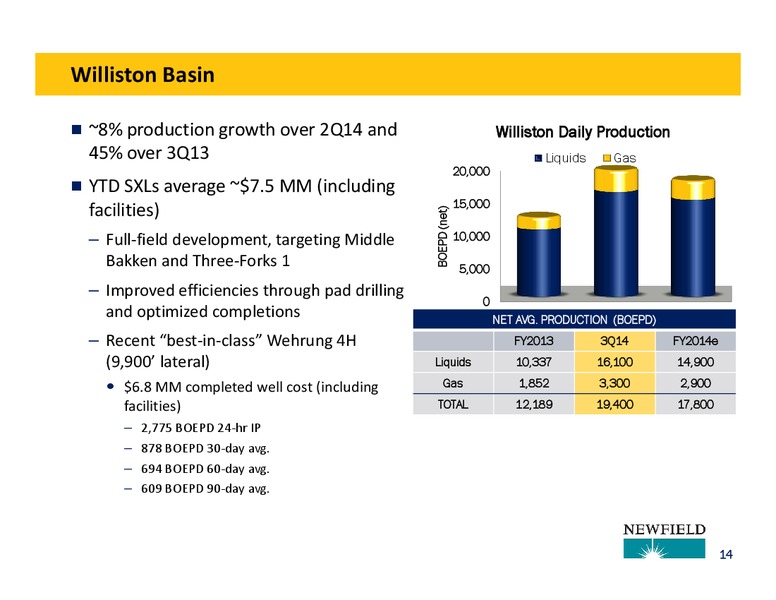Click the FY2014e production bar
This screenshot has width=776, height=600.
pos(693,236)
